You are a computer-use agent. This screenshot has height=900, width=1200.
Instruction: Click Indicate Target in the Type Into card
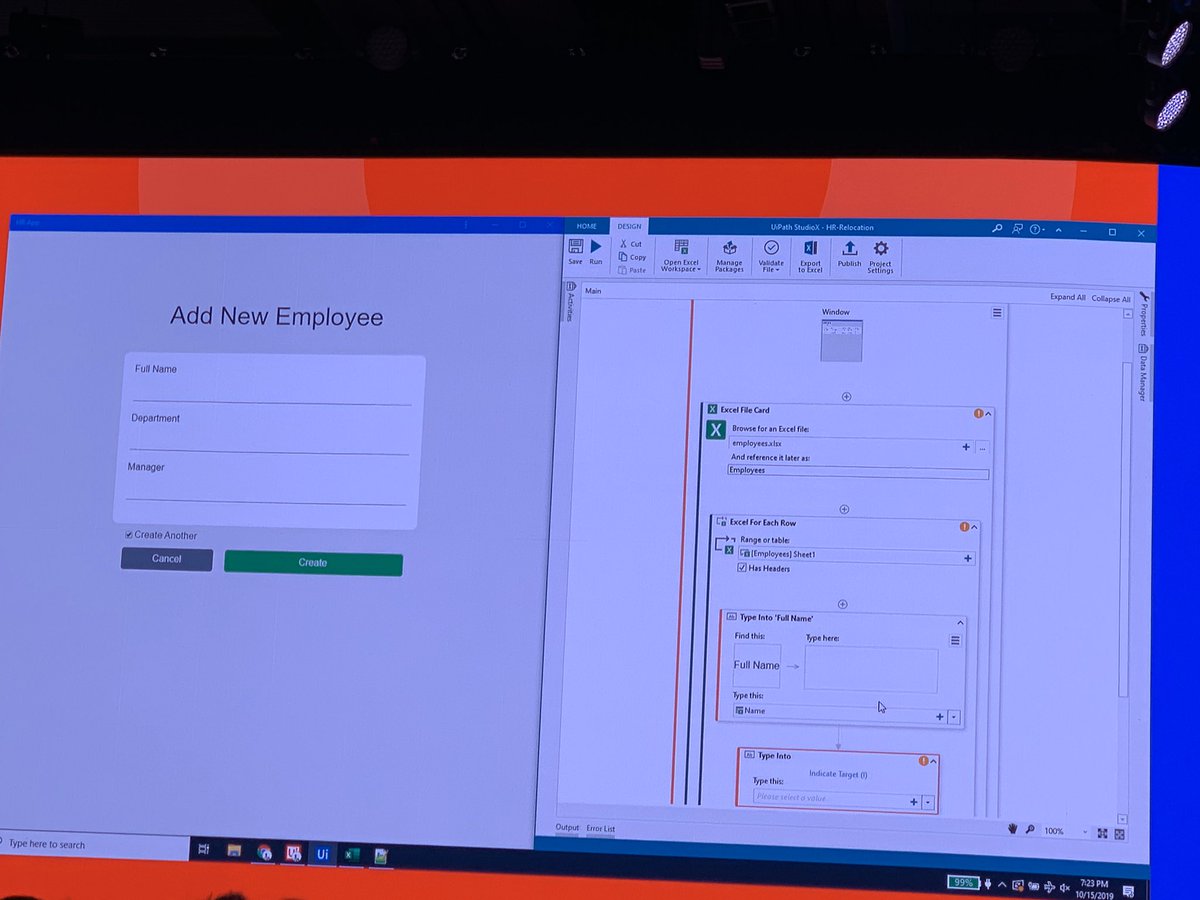tap(838, 774)
